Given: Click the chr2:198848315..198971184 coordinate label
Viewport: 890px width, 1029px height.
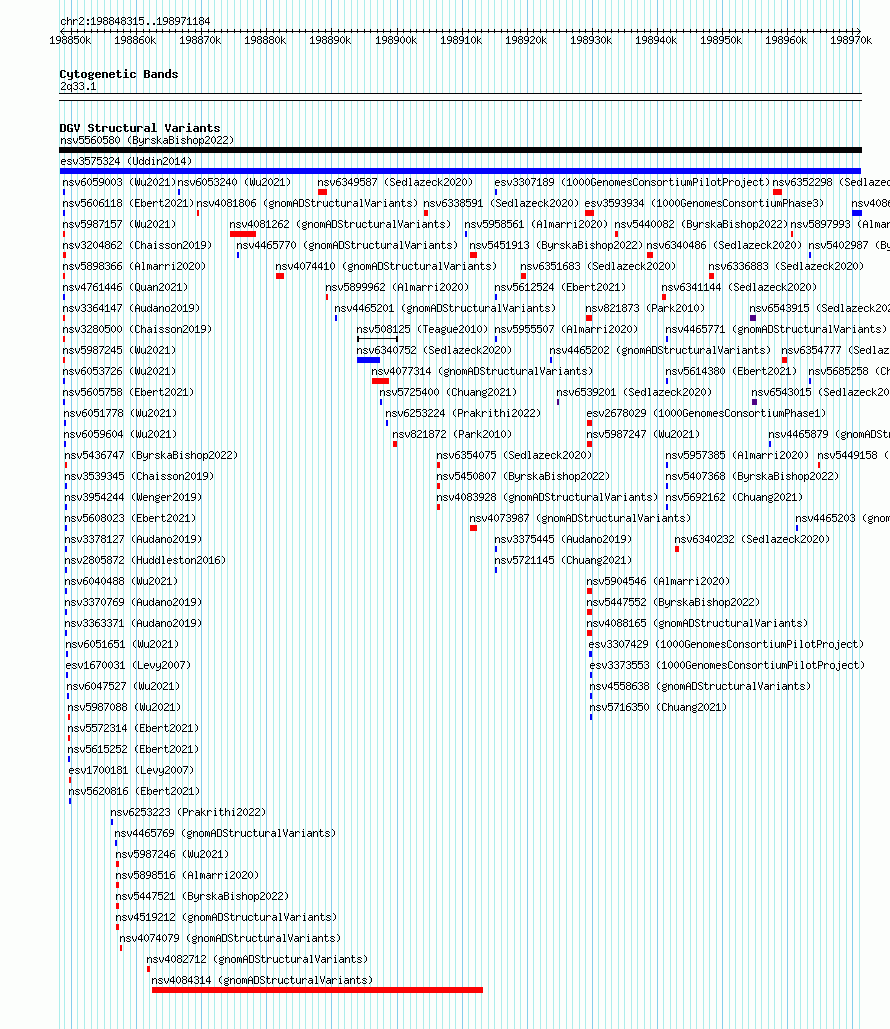Looking at the screenshot, I should pos(135,22).
